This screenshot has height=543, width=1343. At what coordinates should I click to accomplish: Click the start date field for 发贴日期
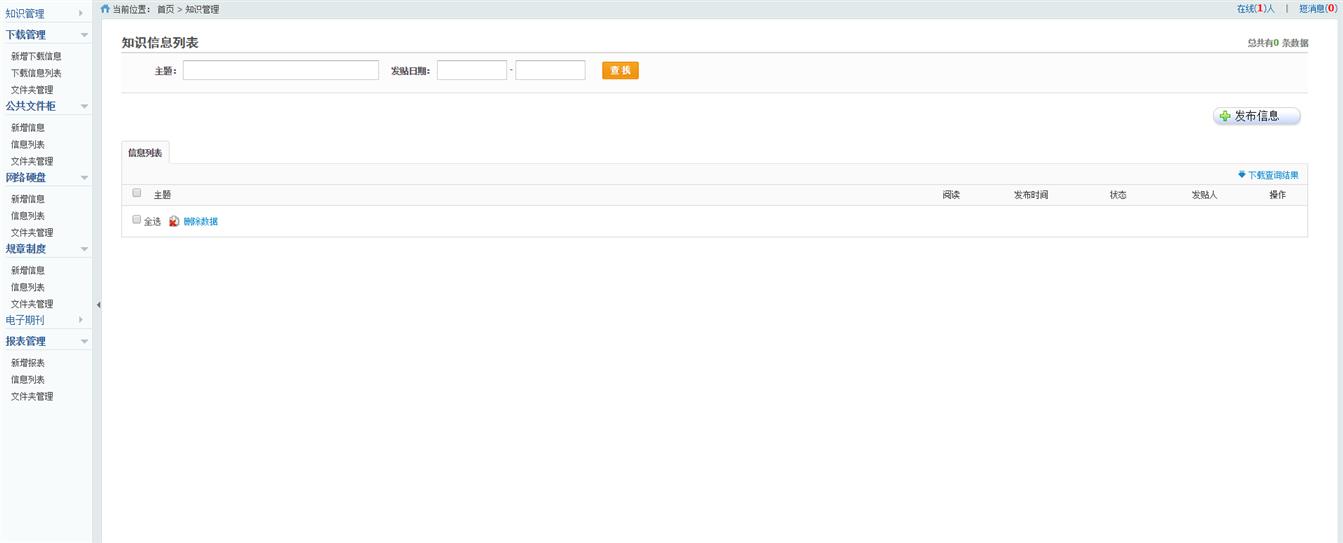471,70
